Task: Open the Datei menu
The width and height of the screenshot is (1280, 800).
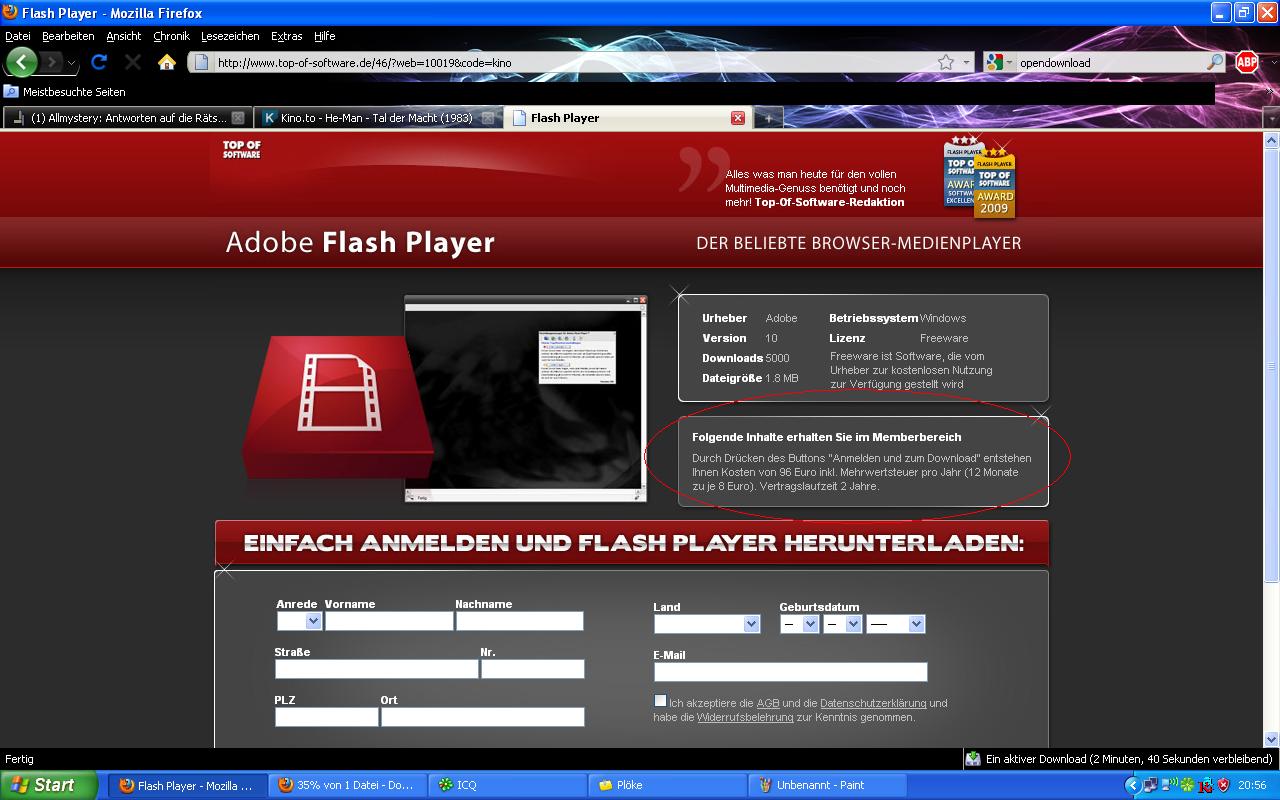Action: (x=18, y=36)
